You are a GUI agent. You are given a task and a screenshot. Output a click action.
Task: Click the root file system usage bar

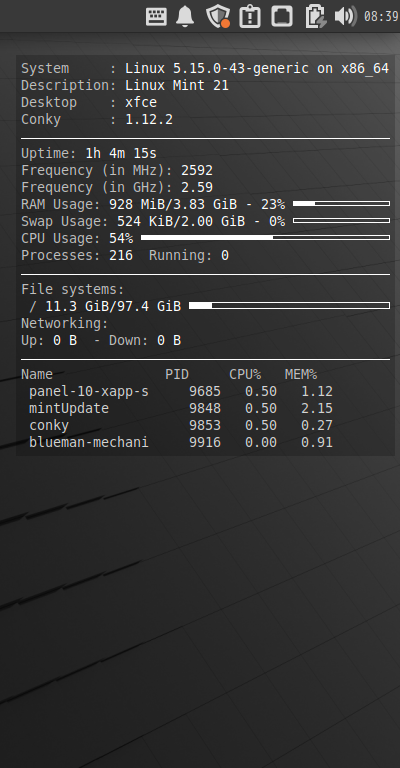pos(289,306)
